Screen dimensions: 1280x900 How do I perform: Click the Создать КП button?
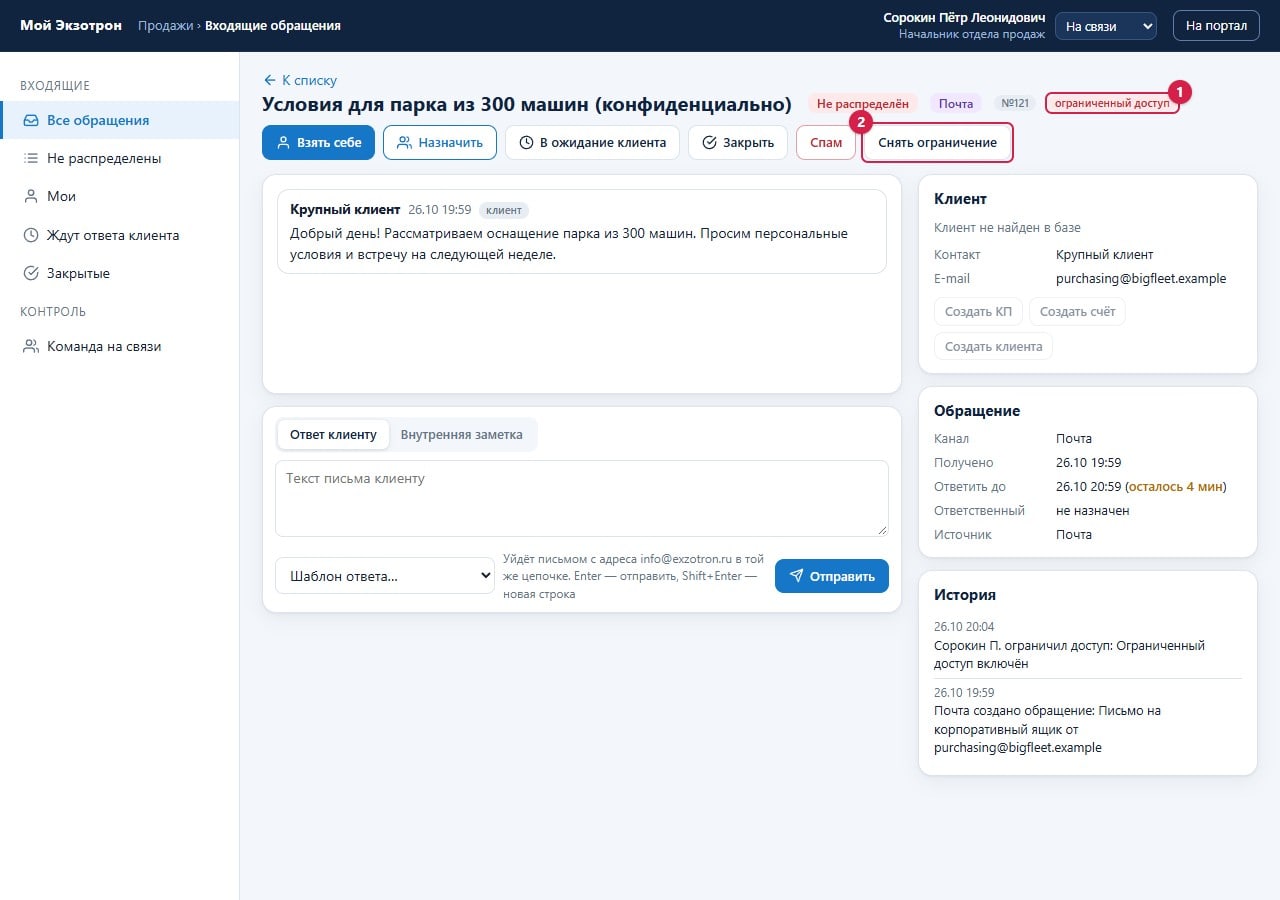(x=978, y=312)
